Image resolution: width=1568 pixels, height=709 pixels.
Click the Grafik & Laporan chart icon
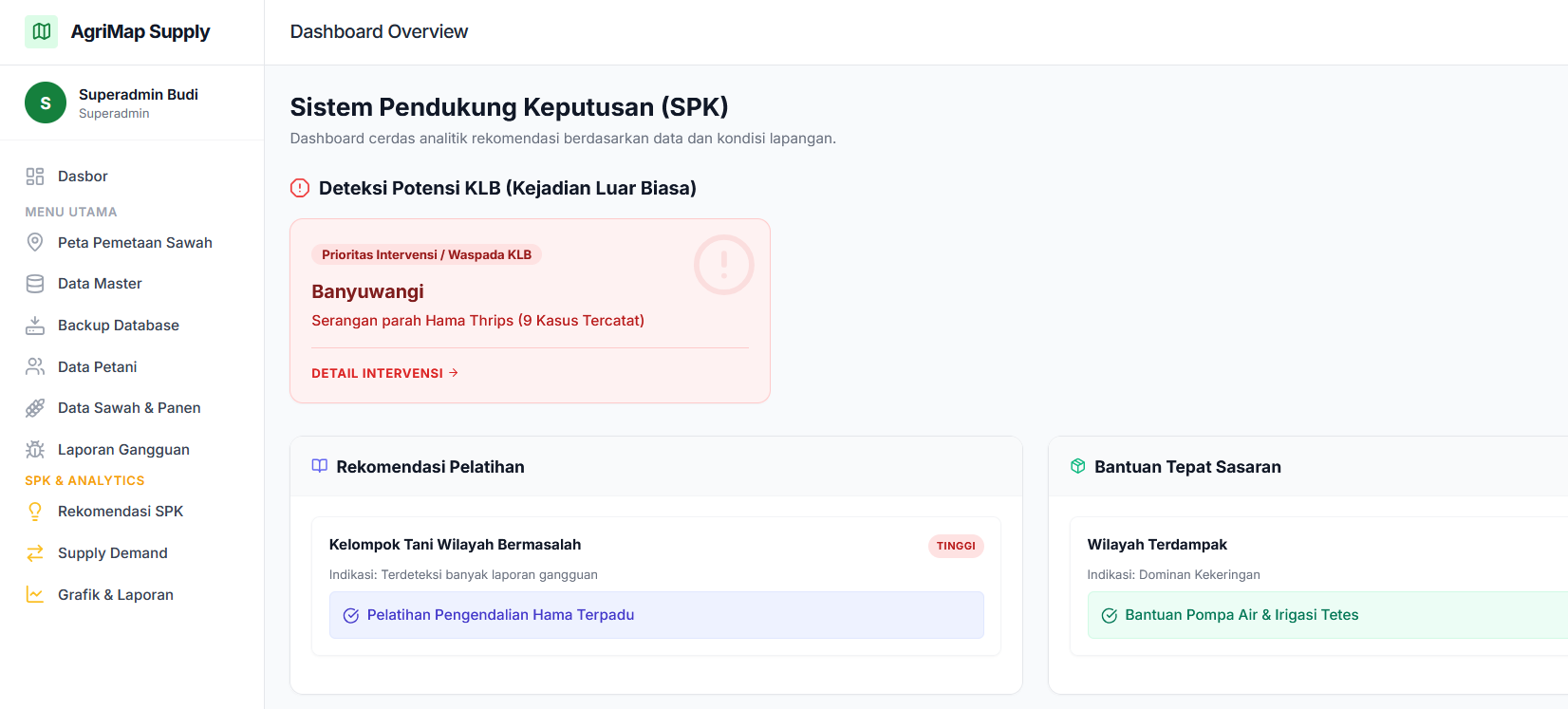click(x=35, y=595)
